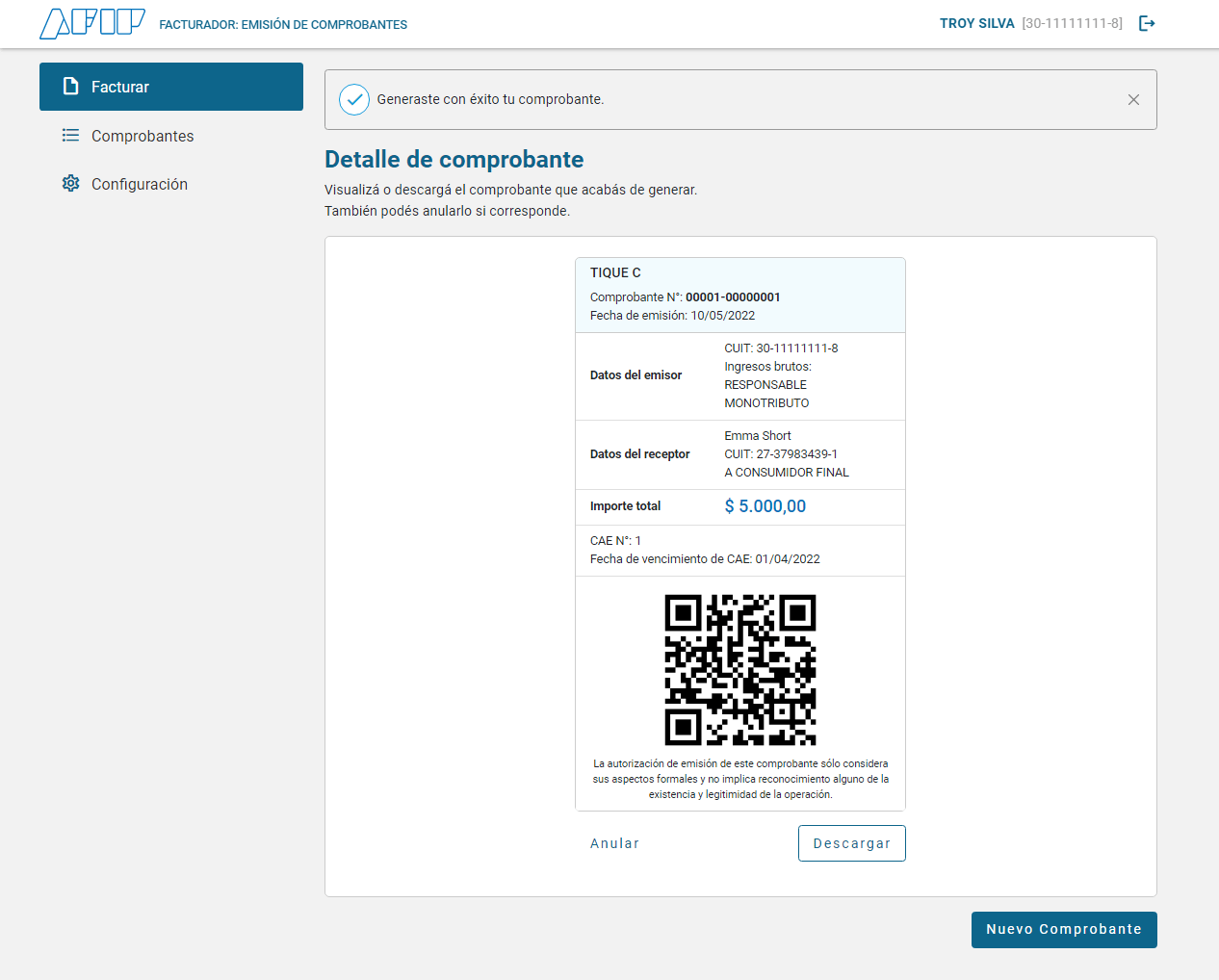Click the 'Ingresos brutos:' line
This screenshot has width=1219, height=980.
coord(767,367)
